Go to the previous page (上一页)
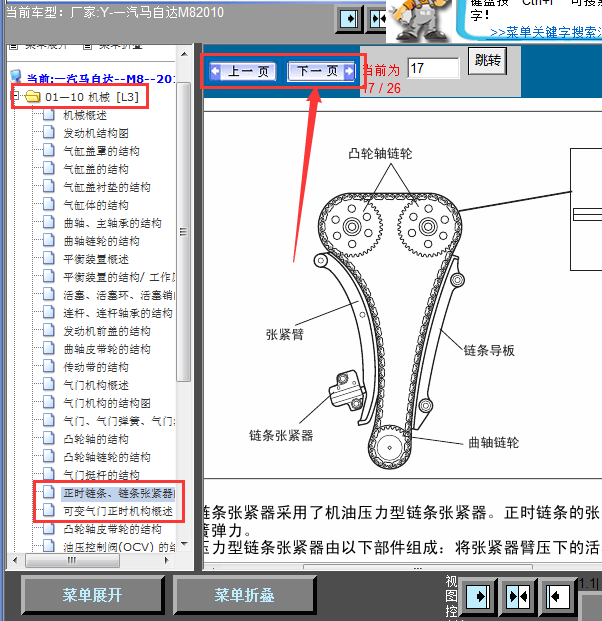Screen dimensions: 602x621 (x=242, y=71)
